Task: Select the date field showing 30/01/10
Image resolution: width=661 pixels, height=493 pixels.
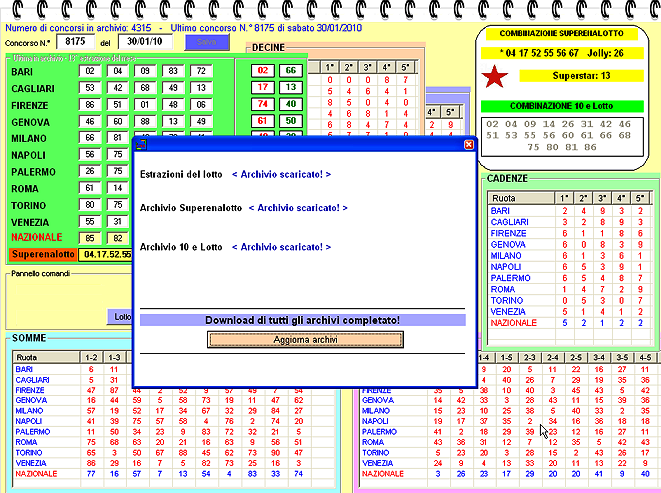Action: (145, 41)
